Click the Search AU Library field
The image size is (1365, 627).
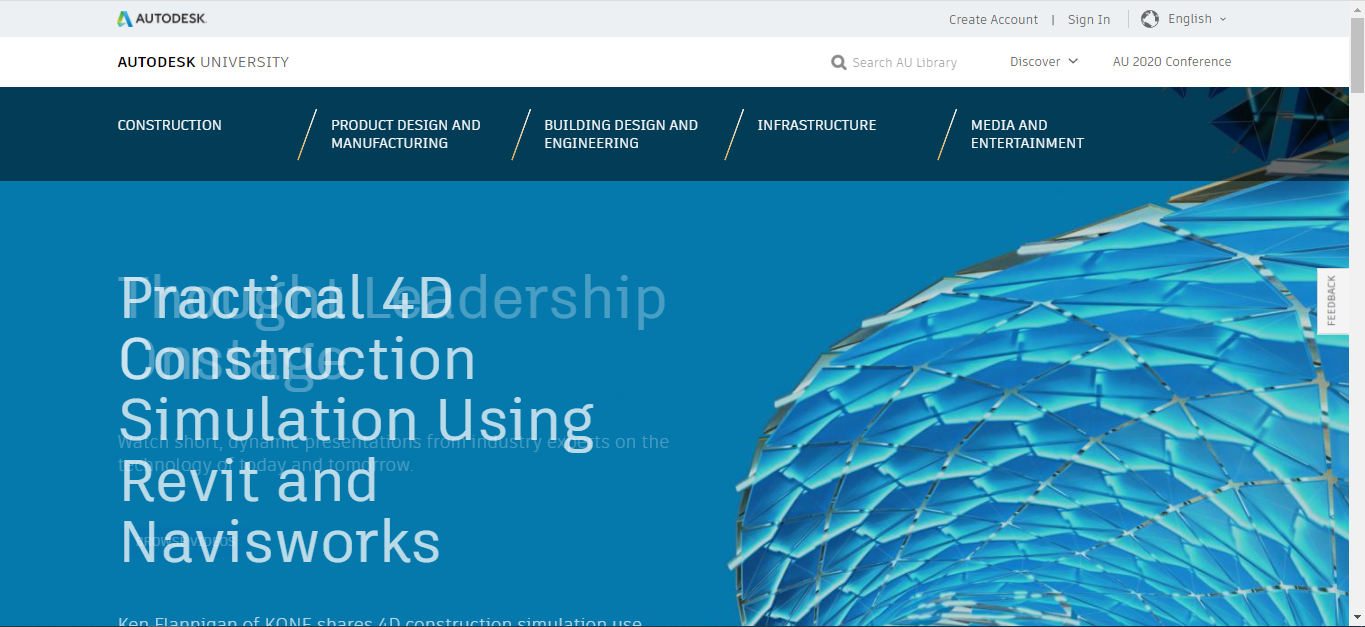tap(905, 62)
